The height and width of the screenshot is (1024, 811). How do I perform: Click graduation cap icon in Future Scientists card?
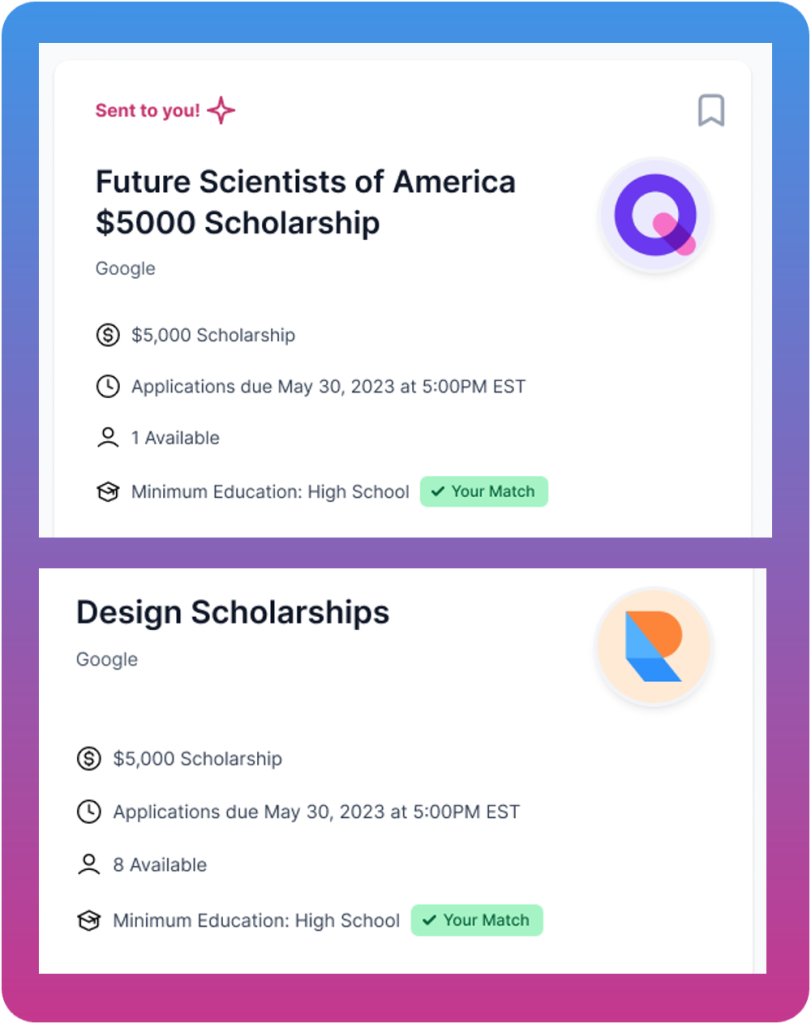tap(108, 491)
